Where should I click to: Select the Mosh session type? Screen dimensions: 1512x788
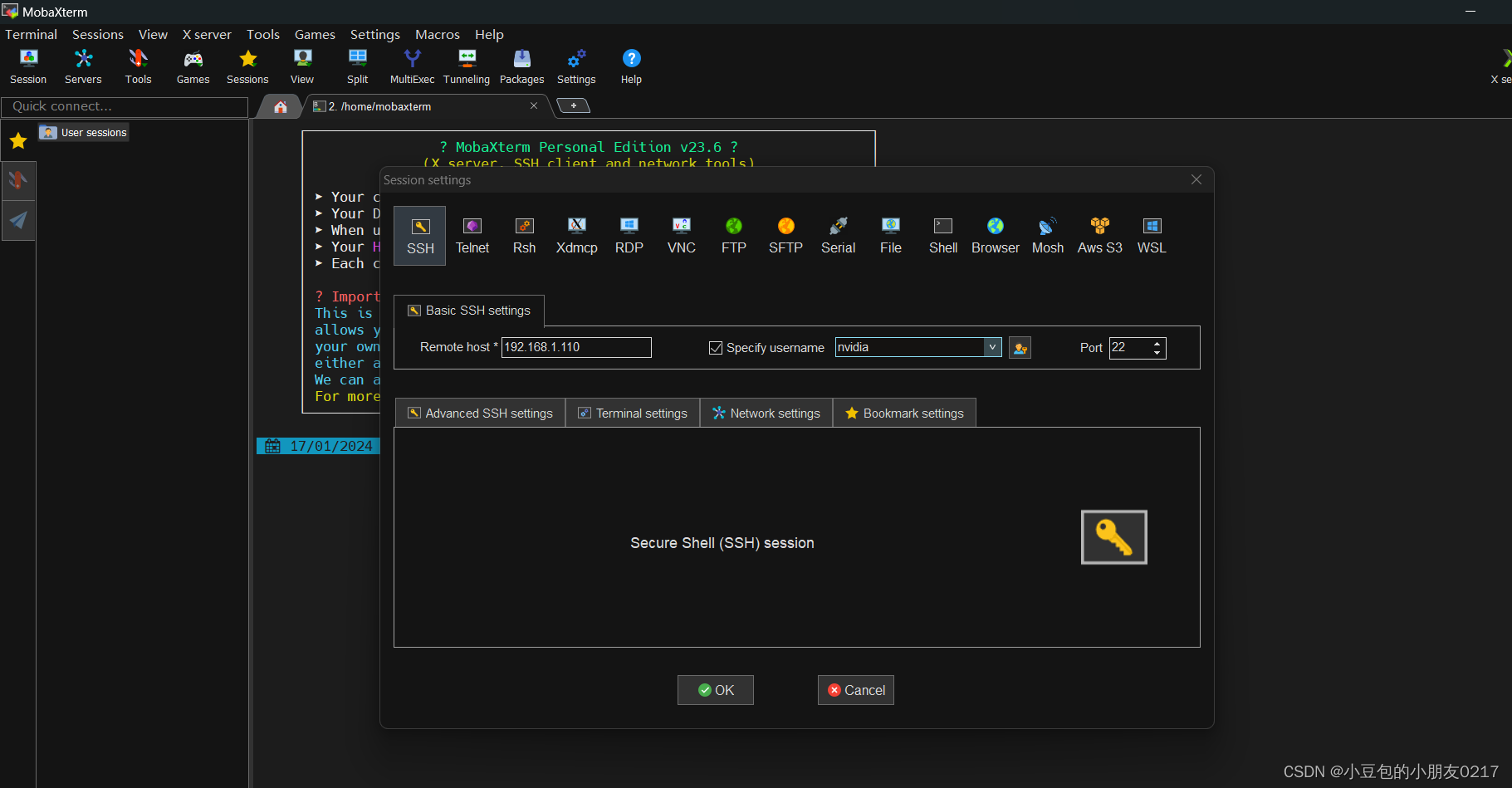pyautogui.click(x=1048, y=236)
